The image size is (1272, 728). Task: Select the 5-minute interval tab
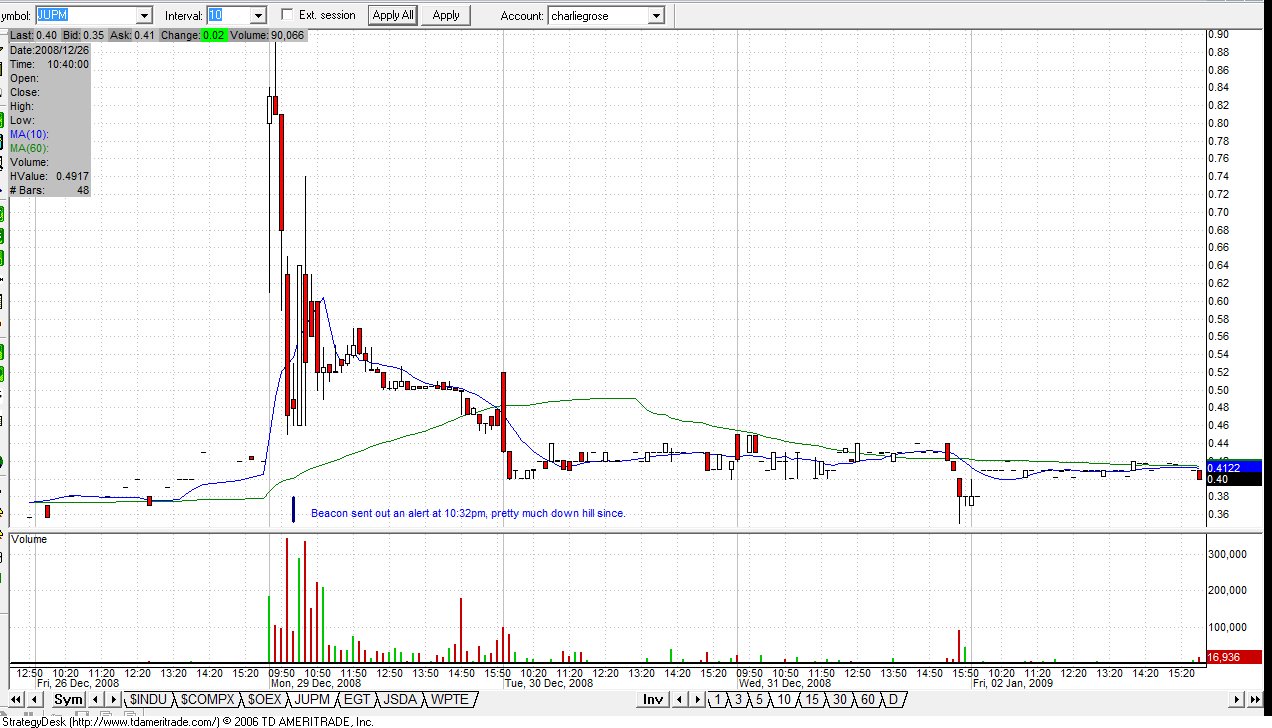(760, 700)
